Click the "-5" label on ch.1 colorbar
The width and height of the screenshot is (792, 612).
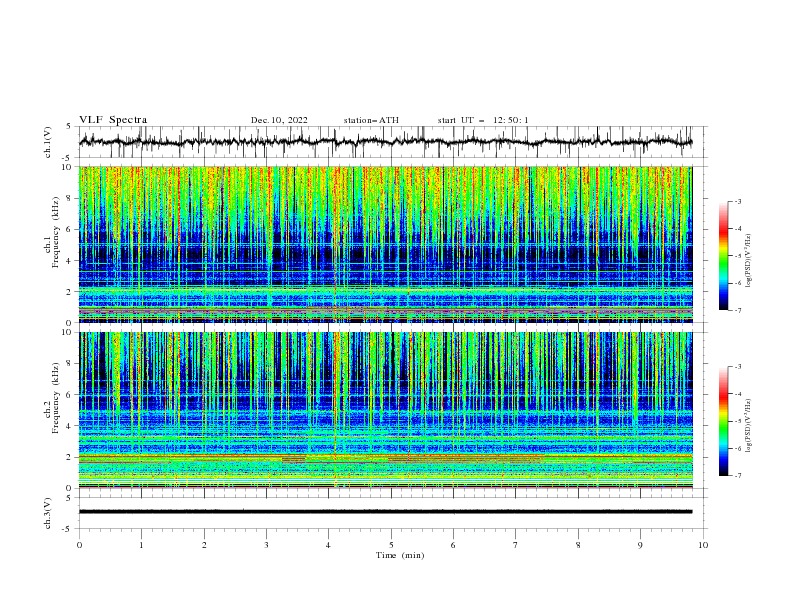point(737,256)
